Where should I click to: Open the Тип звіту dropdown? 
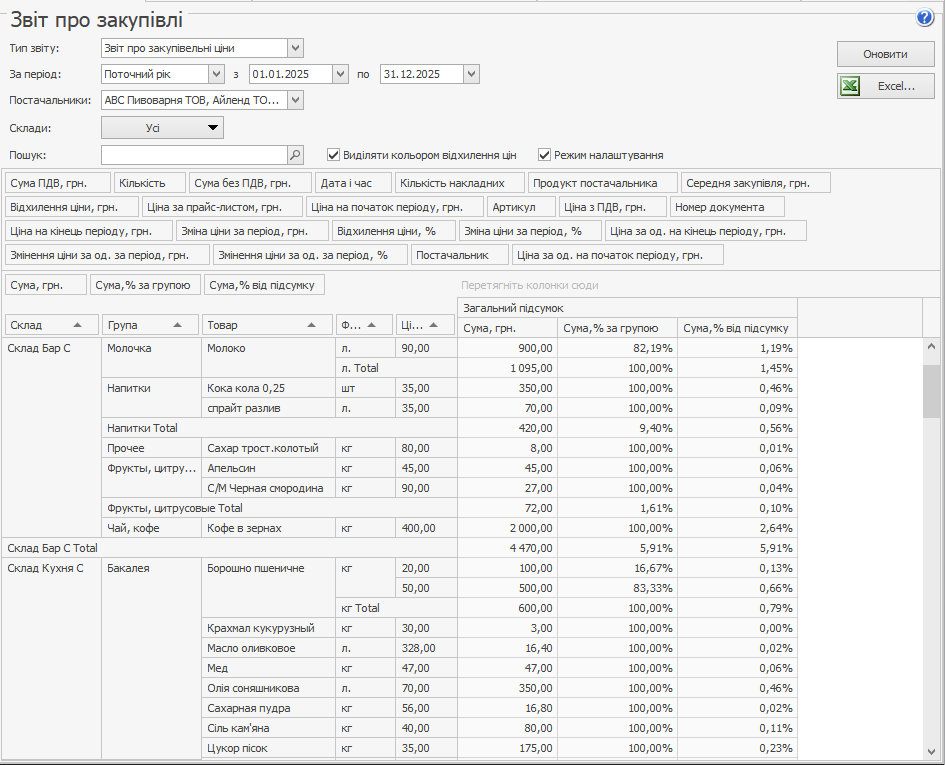tap(295, 48)
